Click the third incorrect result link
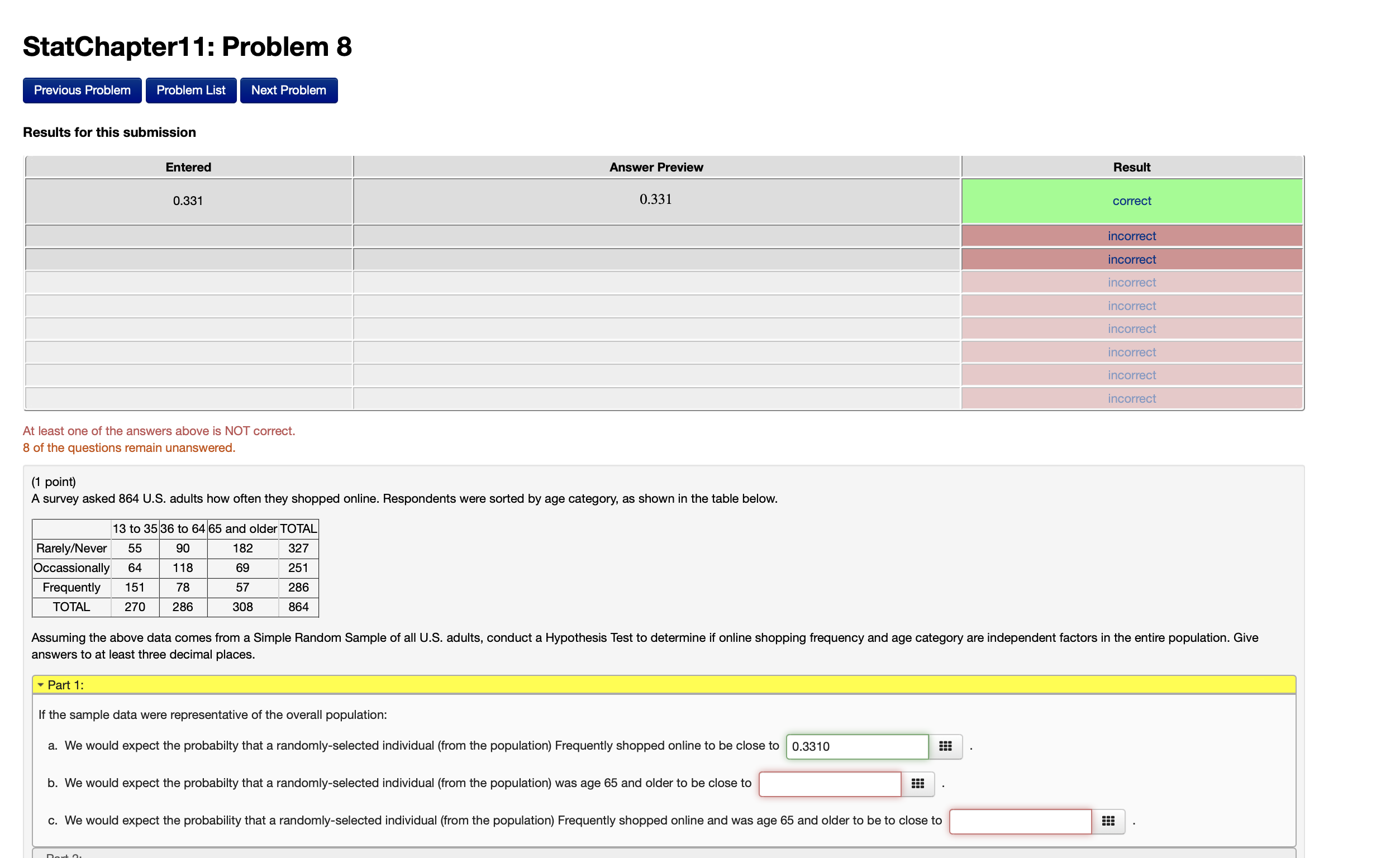The width and height of the screenshot is (1400, 858). coord(1131,283)
